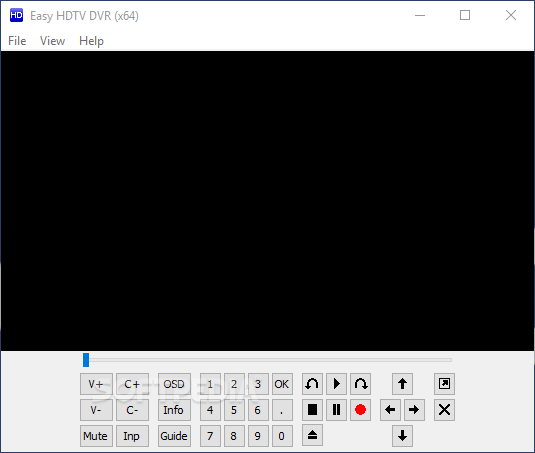This screenshot has width=535, height=453.
Task: Toggle sound with the Mute button
Action: coord(96,436)
